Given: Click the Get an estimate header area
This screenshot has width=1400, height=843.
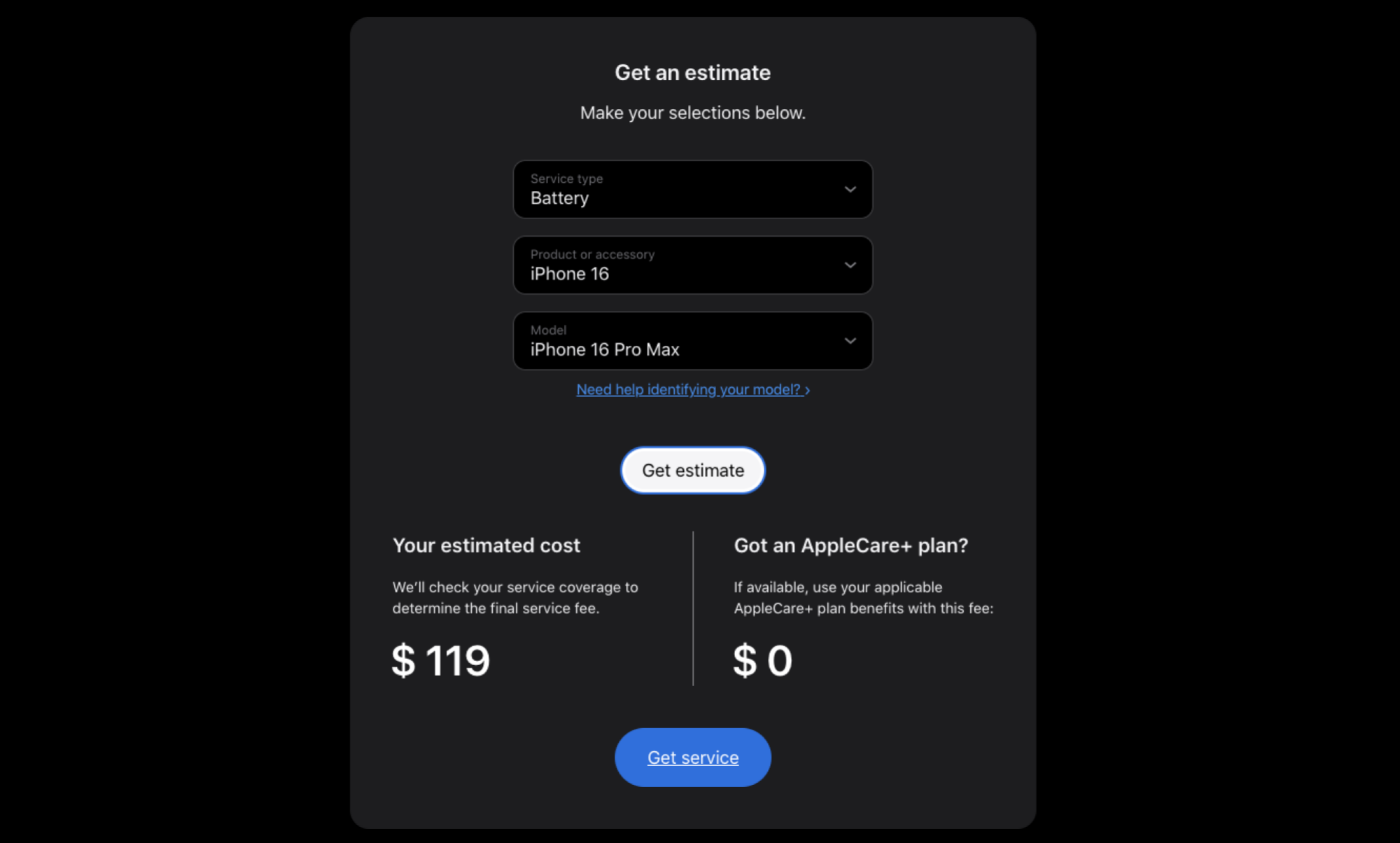Looking at the screenshot, I should (694, 72).
